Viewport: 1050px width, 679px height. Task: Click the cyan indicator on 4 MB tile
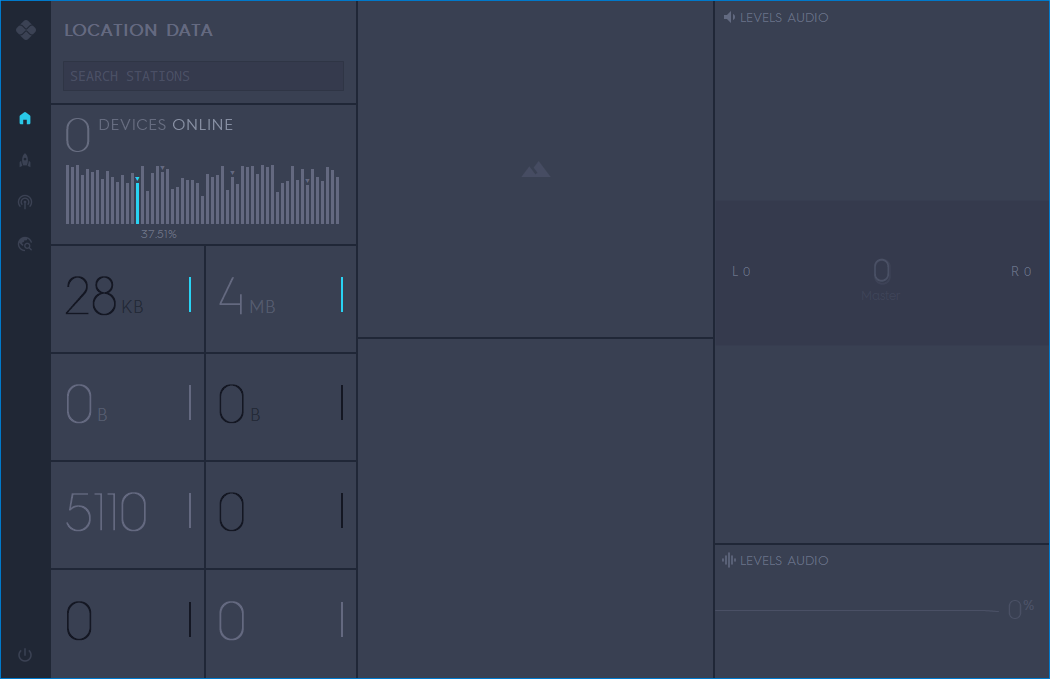[342, 295]
